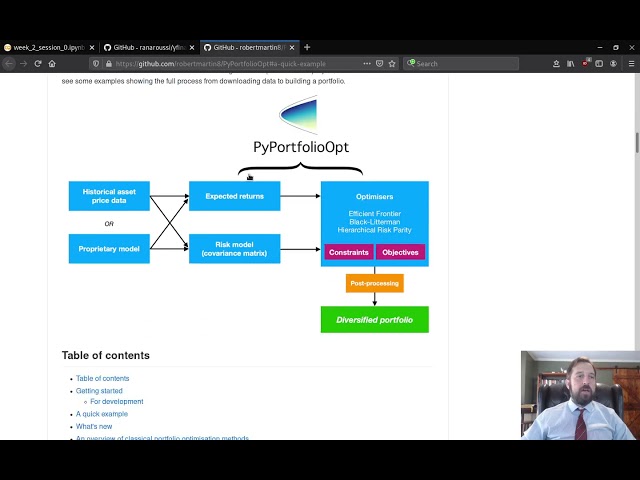
Task: Open the Firefox account avatar icon
Action: coord(613,64)
